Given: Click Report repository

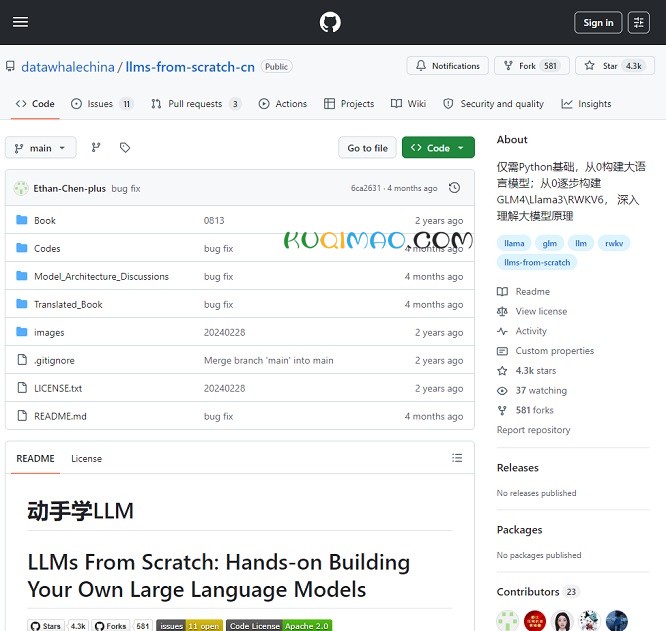Looking at the screenshot, I should tap(533, 430).
